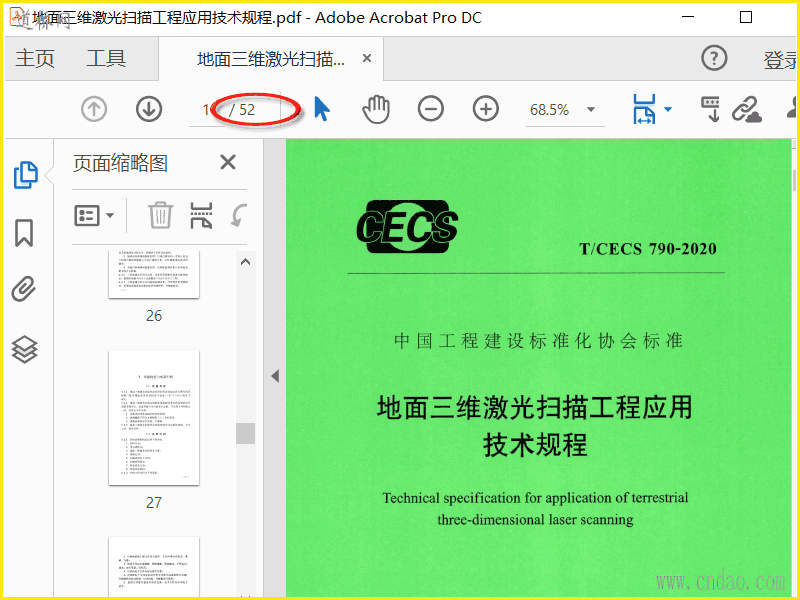Open thumbnail options menu dropdown
This screenshot has width=800, height=600.
pyautogui.click(x=94, y=215)
